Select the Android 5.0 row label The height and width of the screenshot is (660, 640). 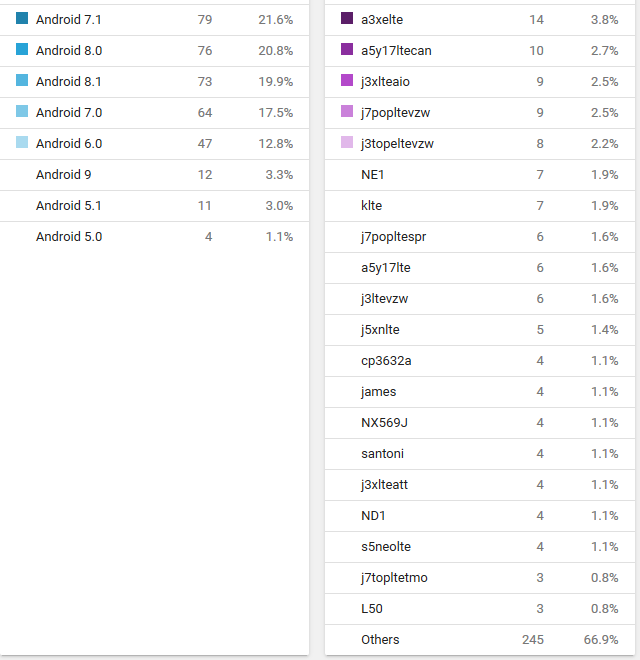pyautogui.click(x=68, y=237)
